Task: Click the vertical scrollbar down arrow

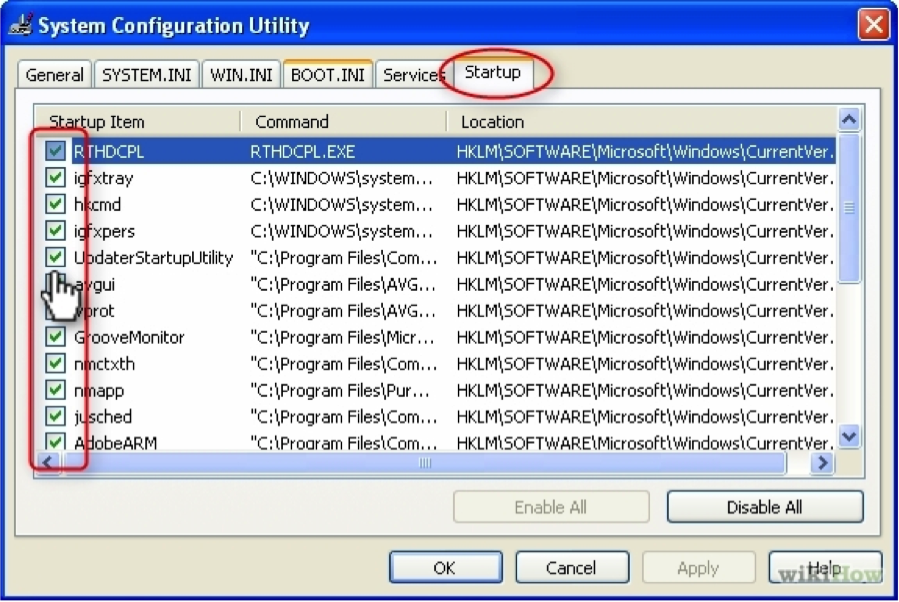Action: point(849,436)
